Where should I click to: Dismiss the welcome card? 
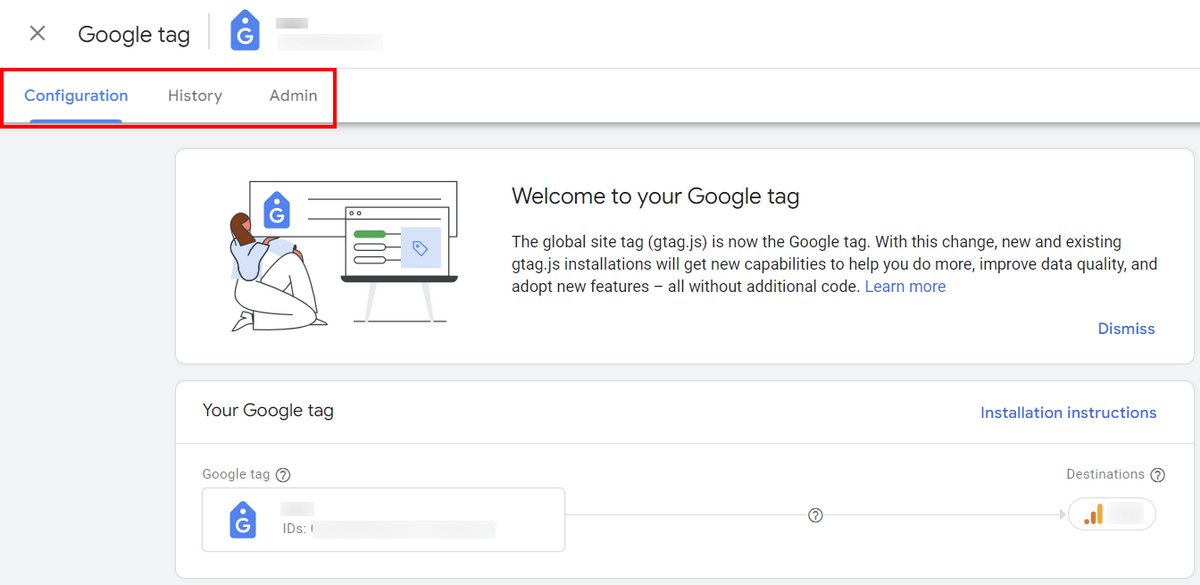pos(1126,328)
